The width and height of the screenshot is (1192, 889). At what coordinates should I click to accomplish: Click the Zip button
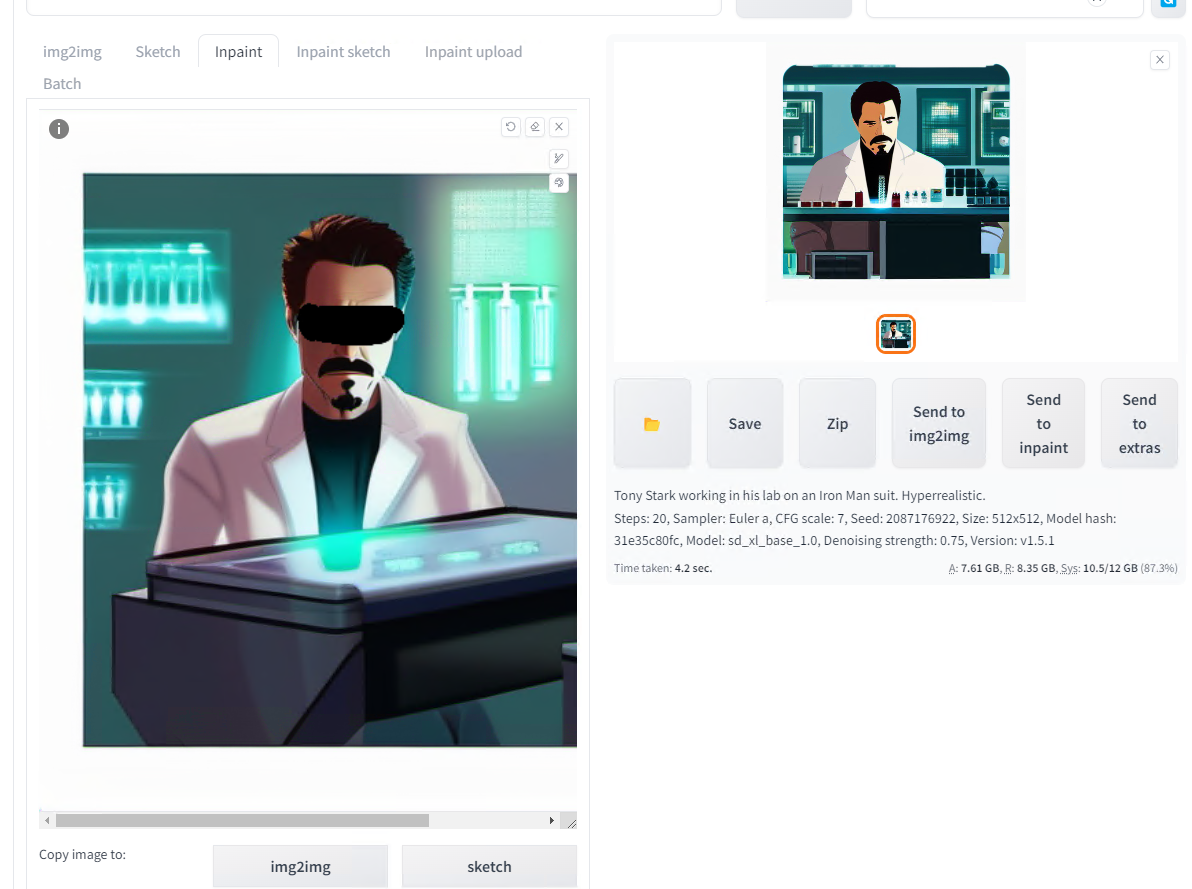[838, 424]
